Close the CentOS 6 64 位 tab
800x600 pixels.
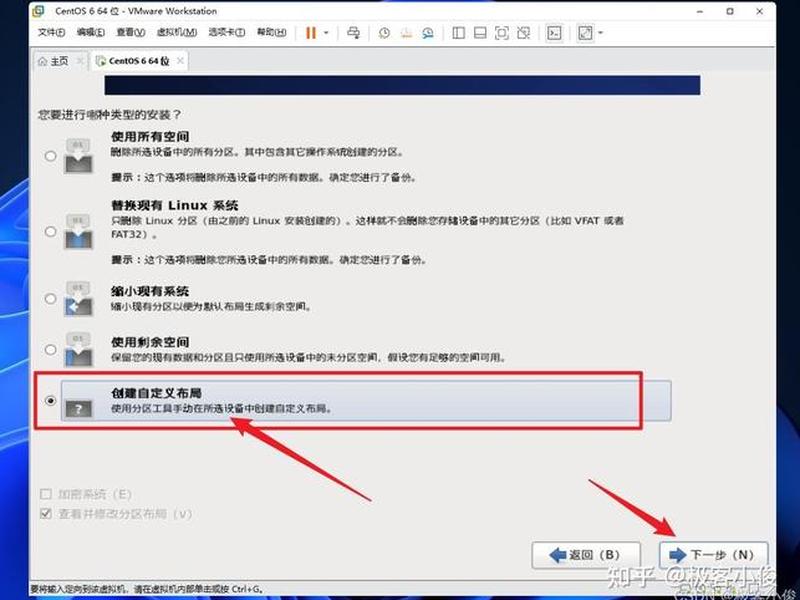click(180, 61)
